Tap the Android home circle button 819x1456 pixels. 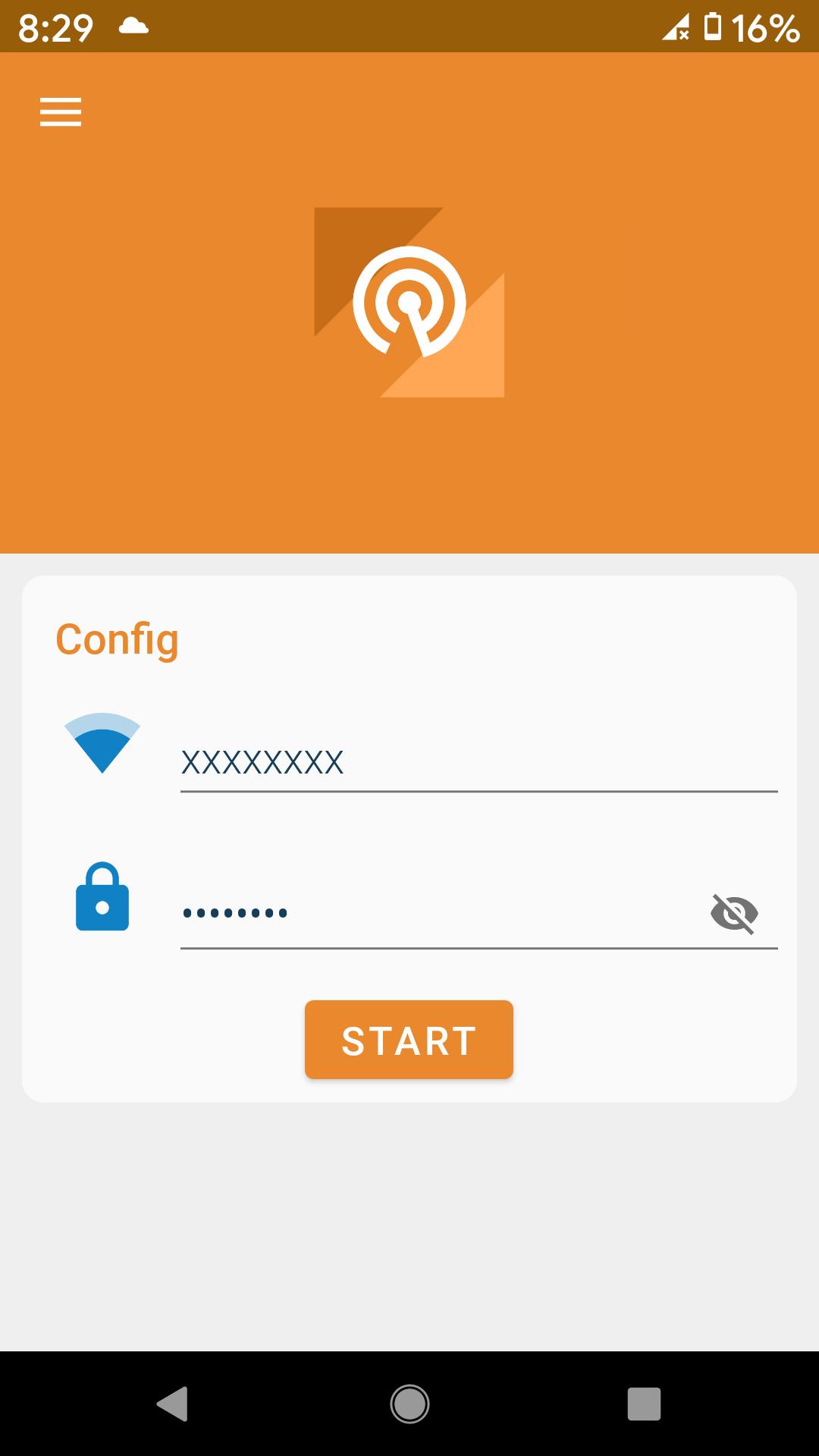pos(409,1404)
